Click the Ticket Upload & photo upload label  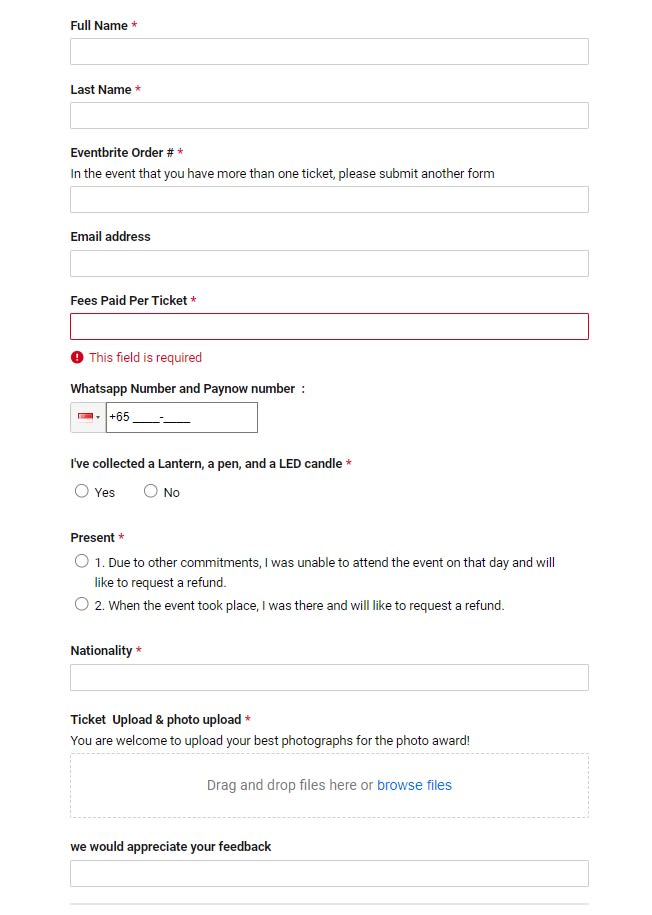155,719
